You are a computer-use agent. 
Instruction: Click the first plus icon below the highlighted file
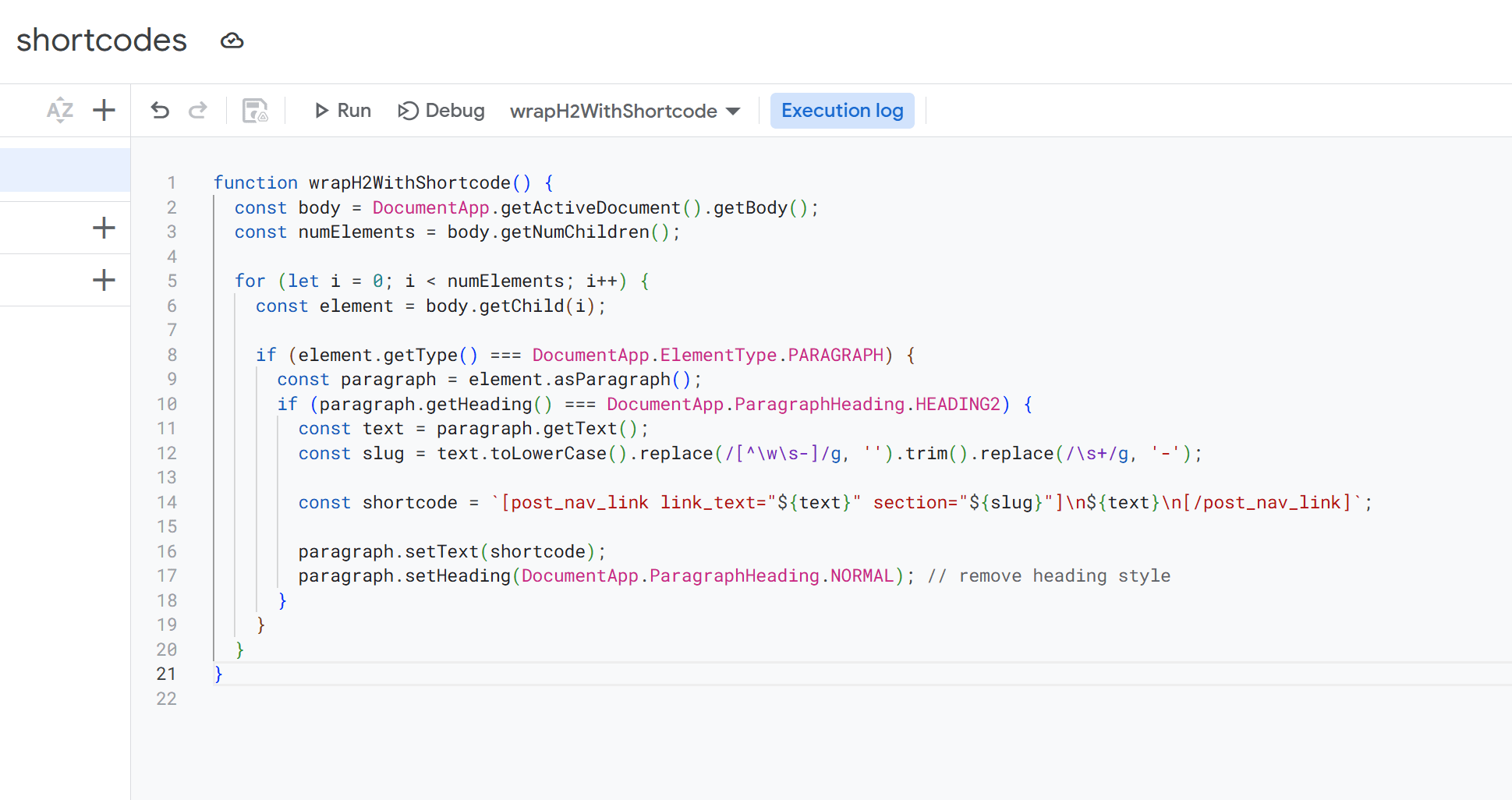point(104,228)
